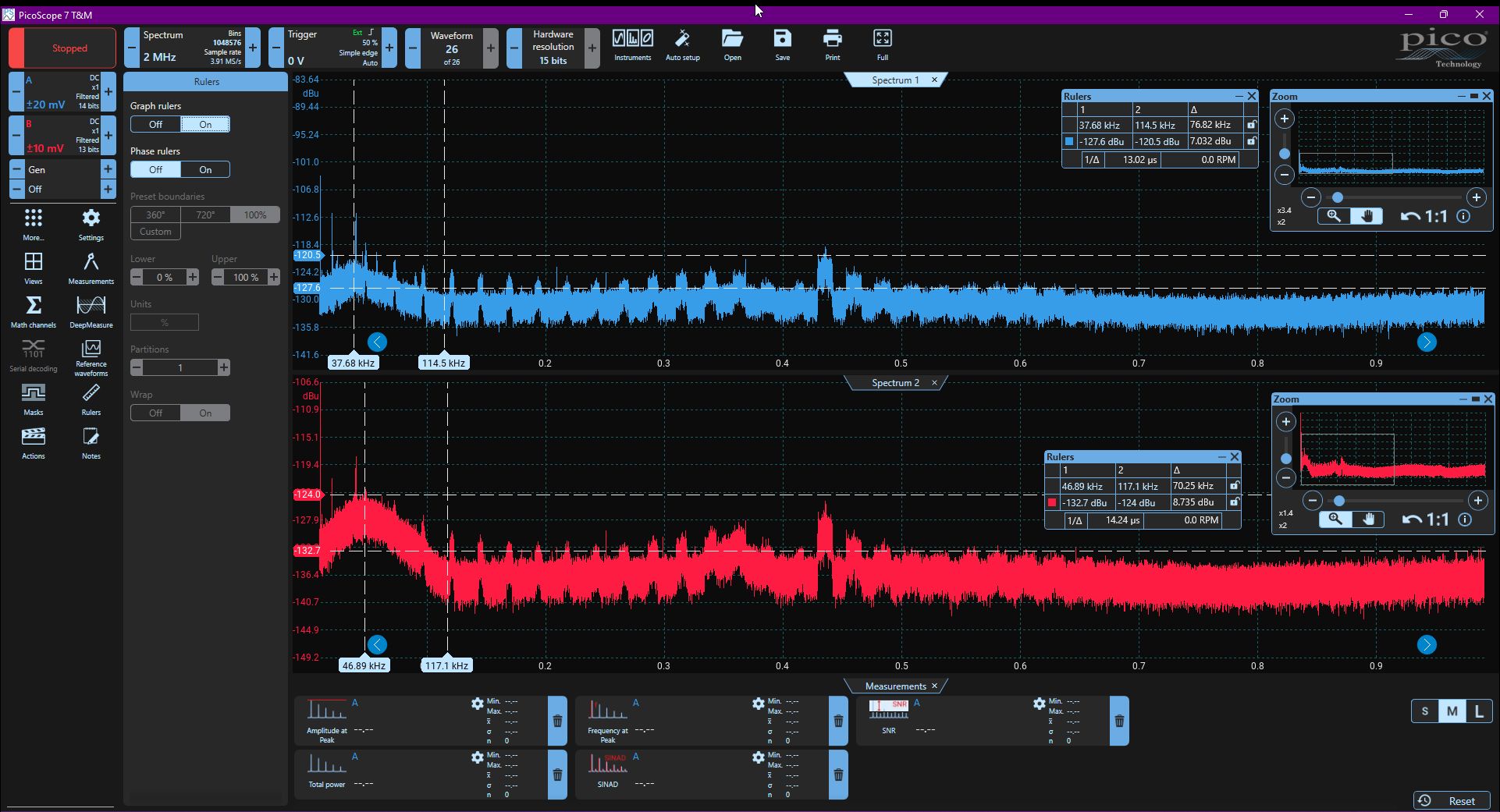This screenshot has width=1500, height=812.
Task: Increase Trigger threshold with plus
Action: click(x=389, y=48)
